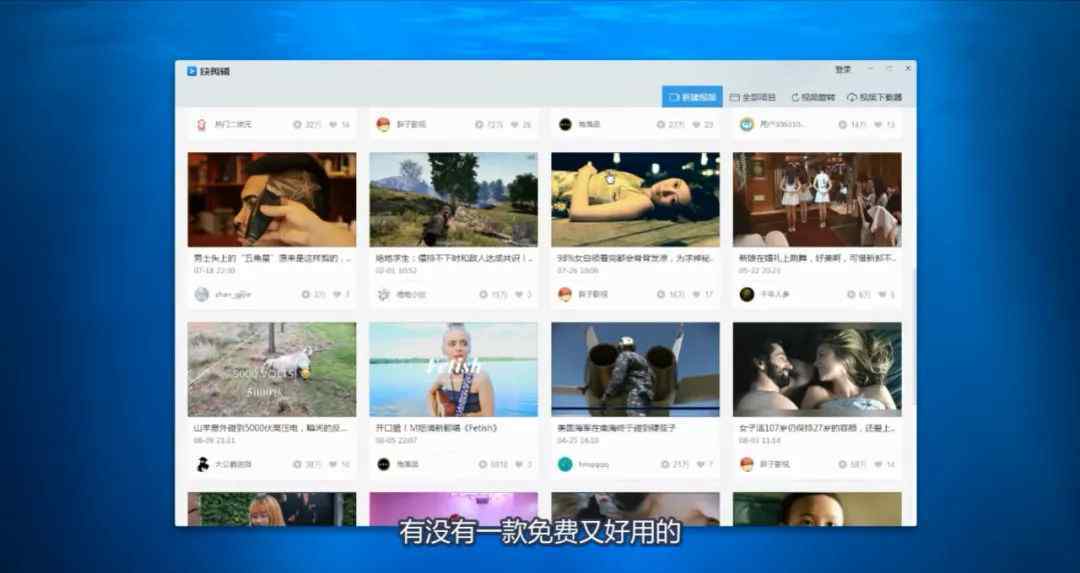Open thumbnail of couple lying in bed

pyautogui.click(x=817, y=369)
